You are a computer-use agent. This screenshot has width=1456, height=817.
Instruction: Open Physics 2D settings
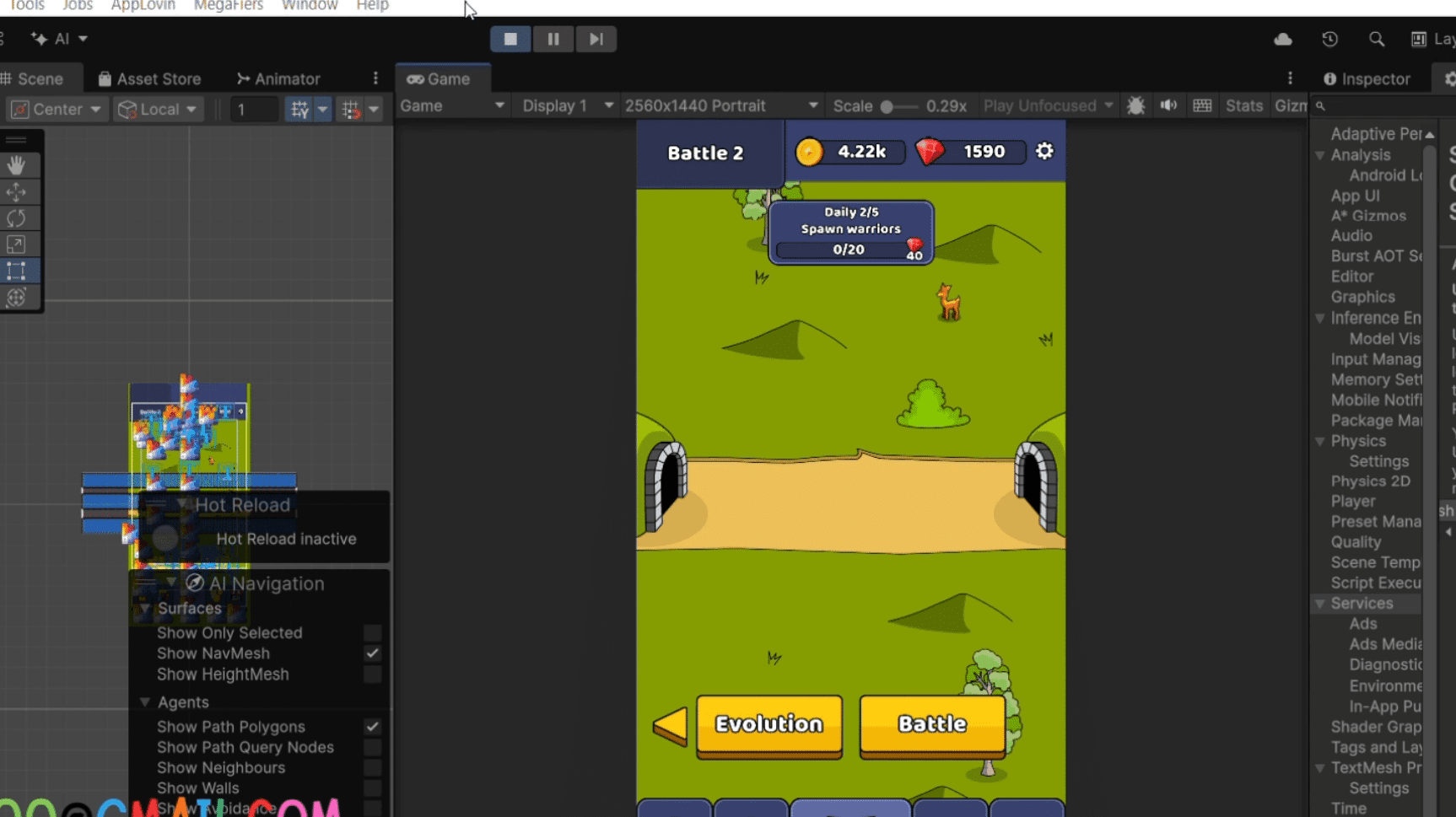coord(1371,481)
